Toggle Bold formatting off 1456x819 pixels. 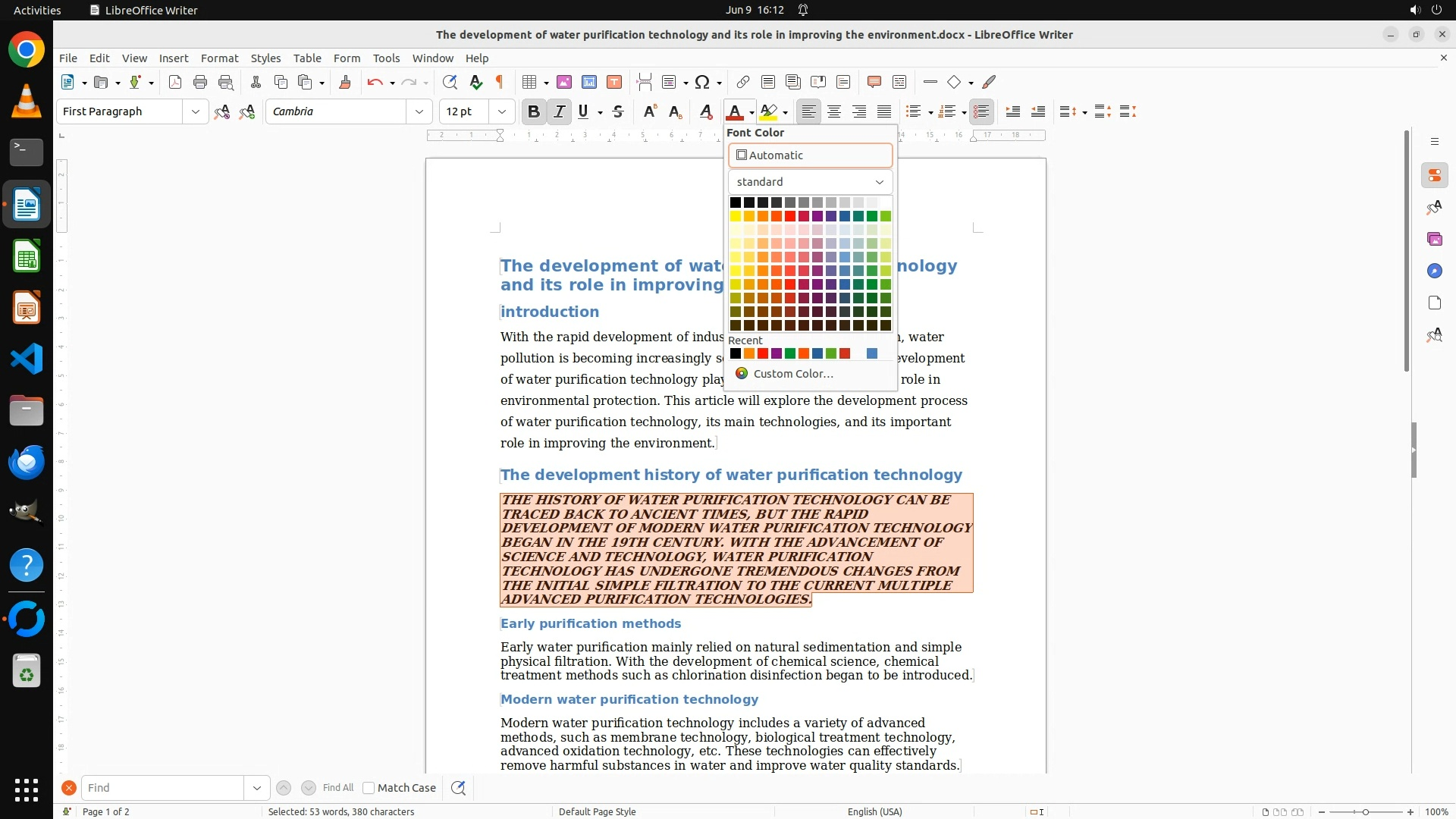point(534,111)
